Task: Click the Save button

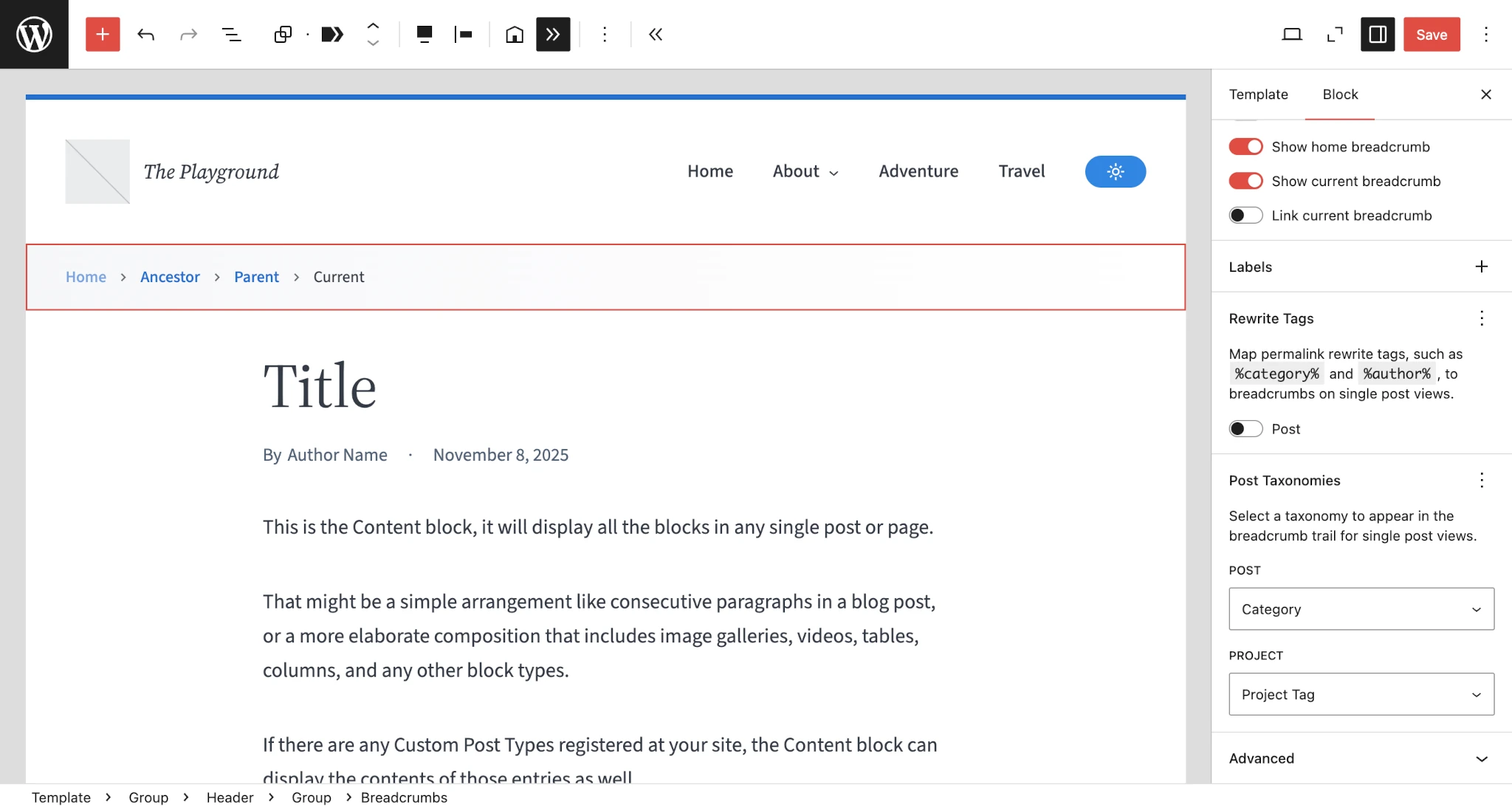Action: tap(1431, 34)
